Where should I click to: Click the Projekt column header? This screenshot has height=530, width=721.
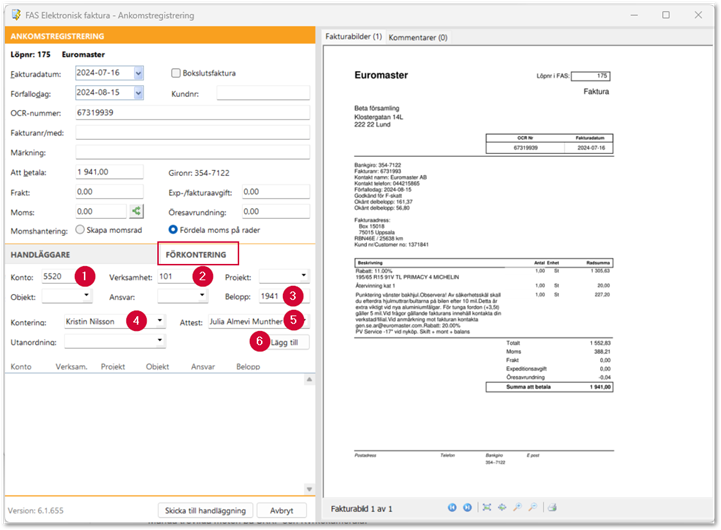pyautogui.click(x=113, y=366)
